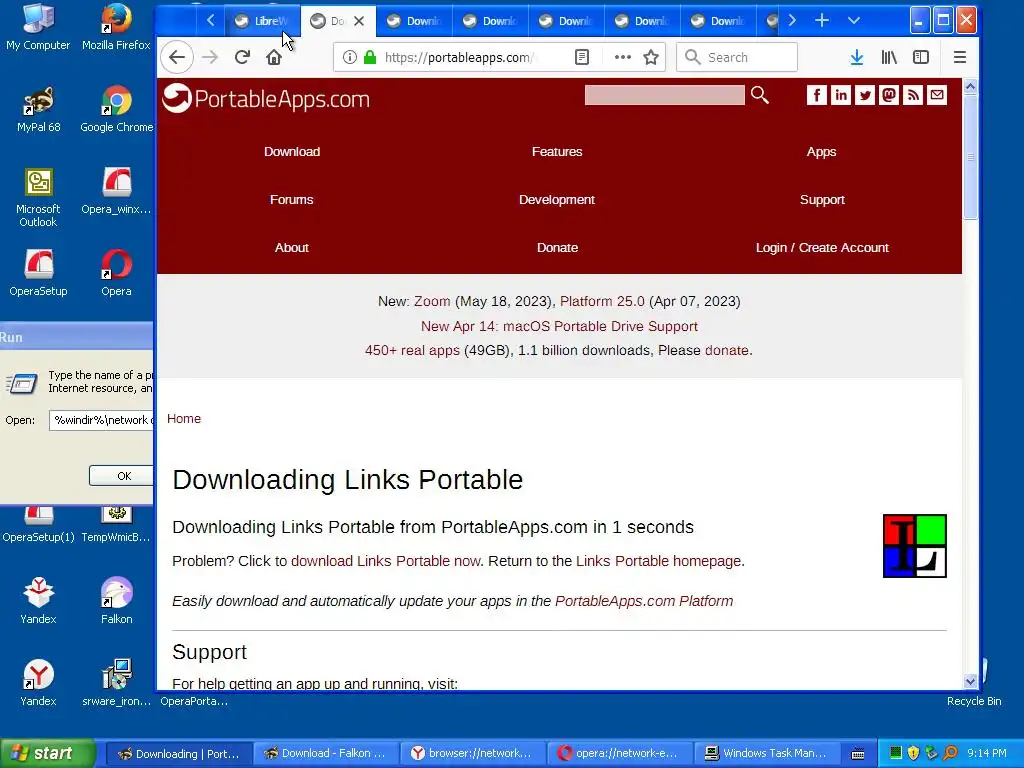Open the Support menu item
1024x768 pixels.
(x=822, y=200)
